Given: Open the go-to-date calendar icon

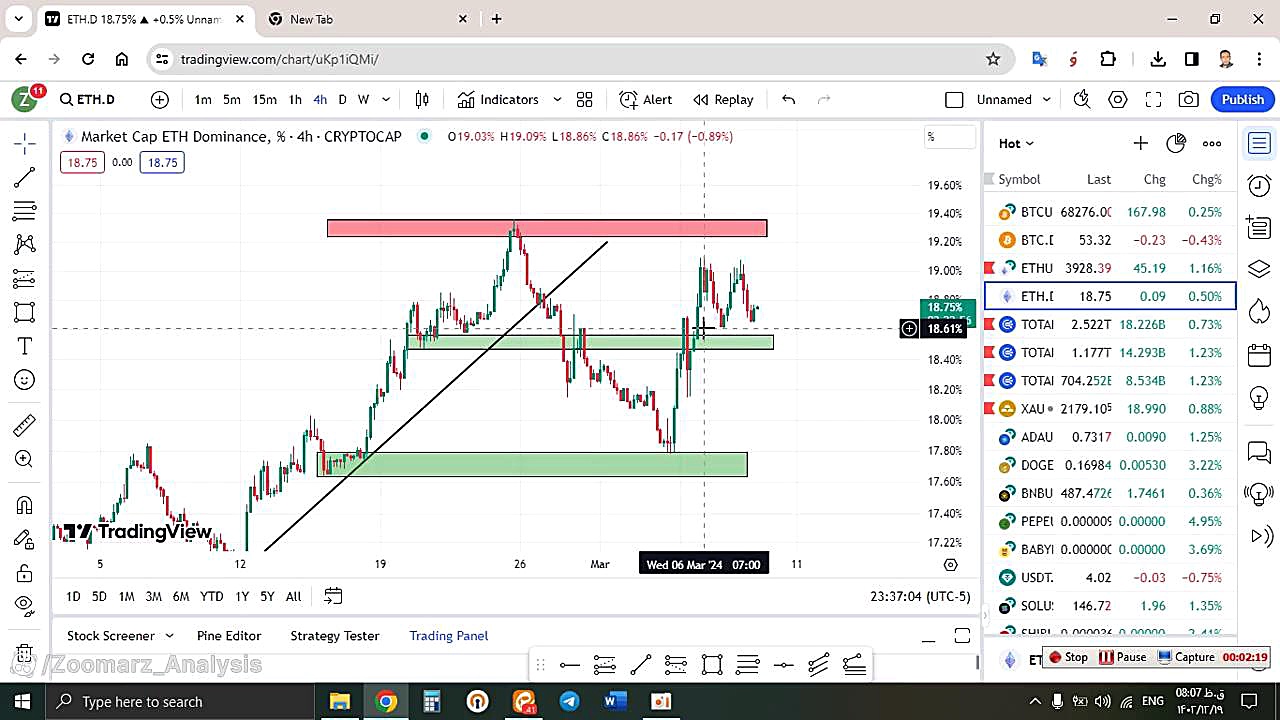Looking at the screenshot, I should tap(333, 596).
